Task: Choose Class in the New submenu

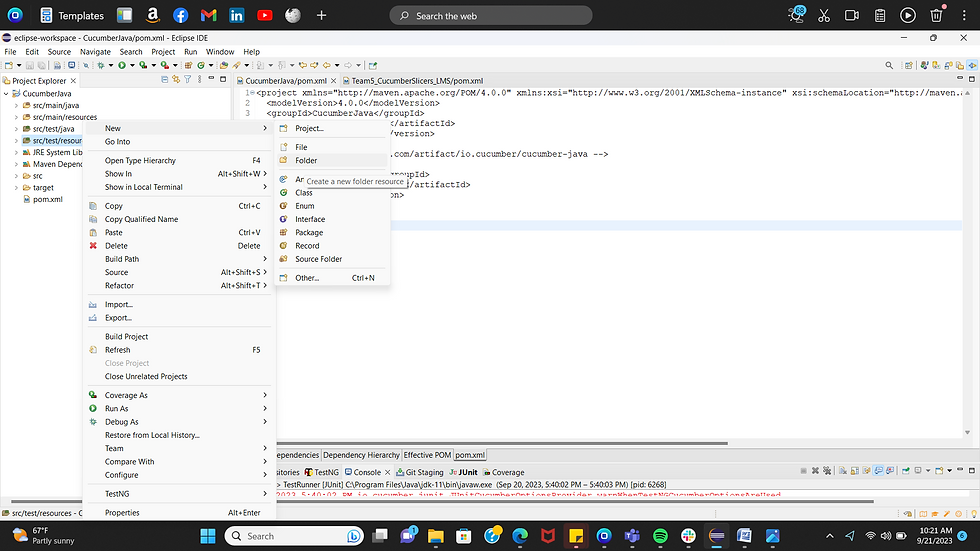Action: [x=332, y=192]
